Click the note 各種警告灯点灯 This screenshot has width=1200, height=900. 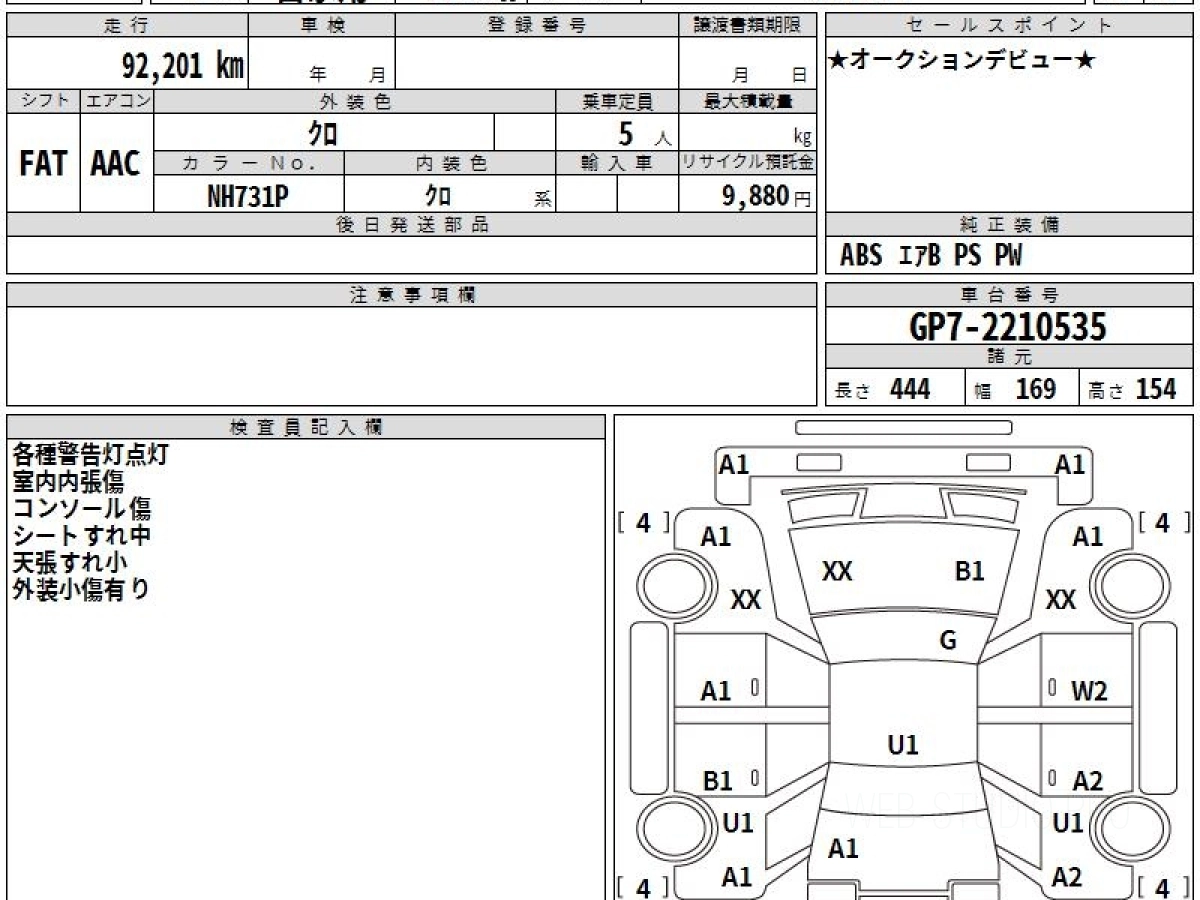[x=90, y=455]
